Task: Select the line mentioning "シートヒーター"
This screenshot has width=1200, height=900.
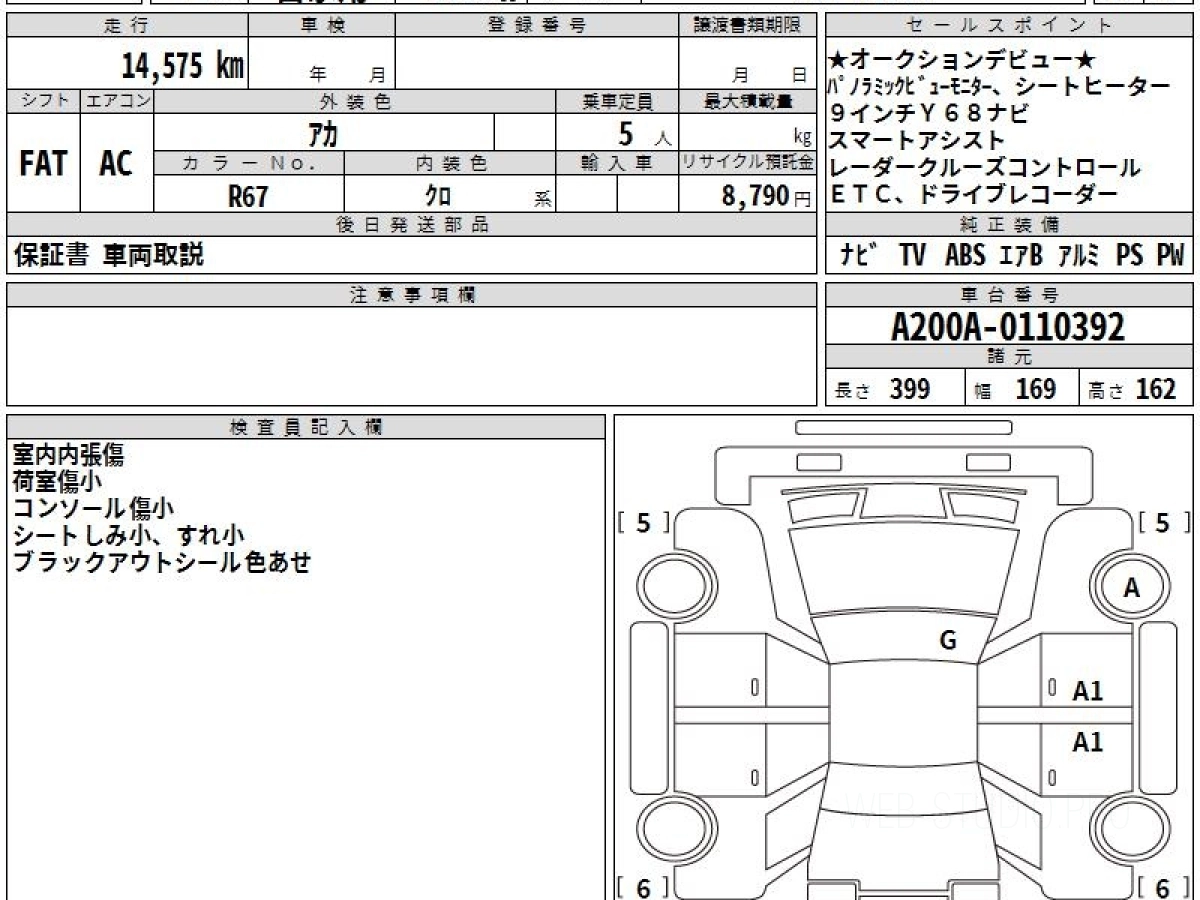Action: pos(1000,87)
